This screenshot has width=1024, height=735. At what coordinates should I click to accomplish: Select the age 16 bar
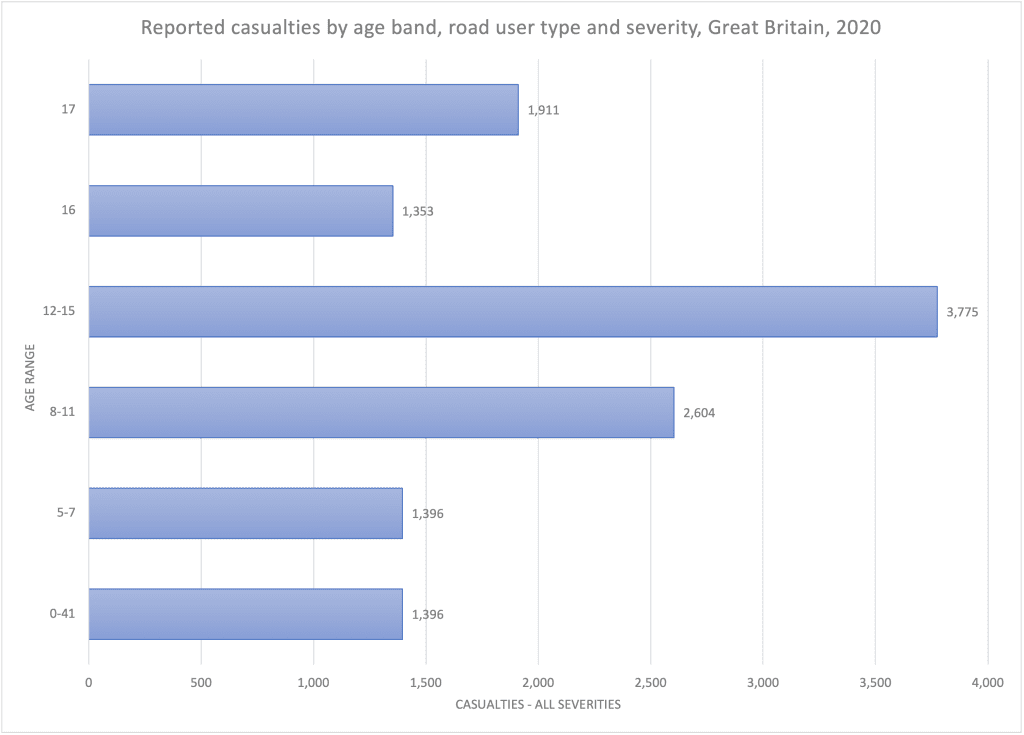(x=241, y=211)
